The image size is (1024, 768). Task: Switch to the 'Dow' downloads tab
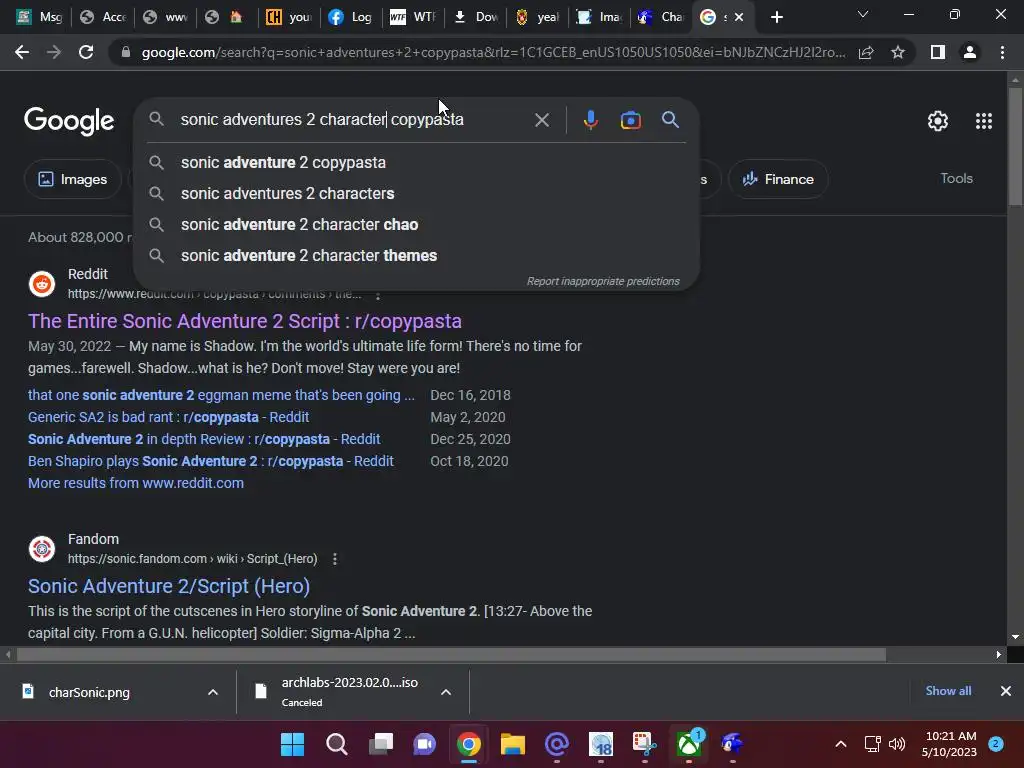coord(475,17)
